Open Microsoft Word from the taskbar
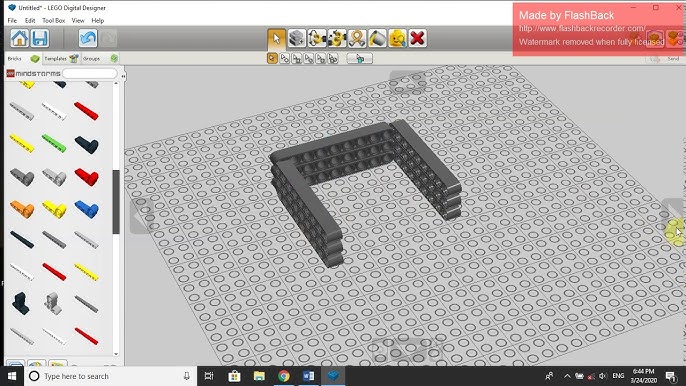The height and width of the screenshot is (386, 686). pos(308,376)
